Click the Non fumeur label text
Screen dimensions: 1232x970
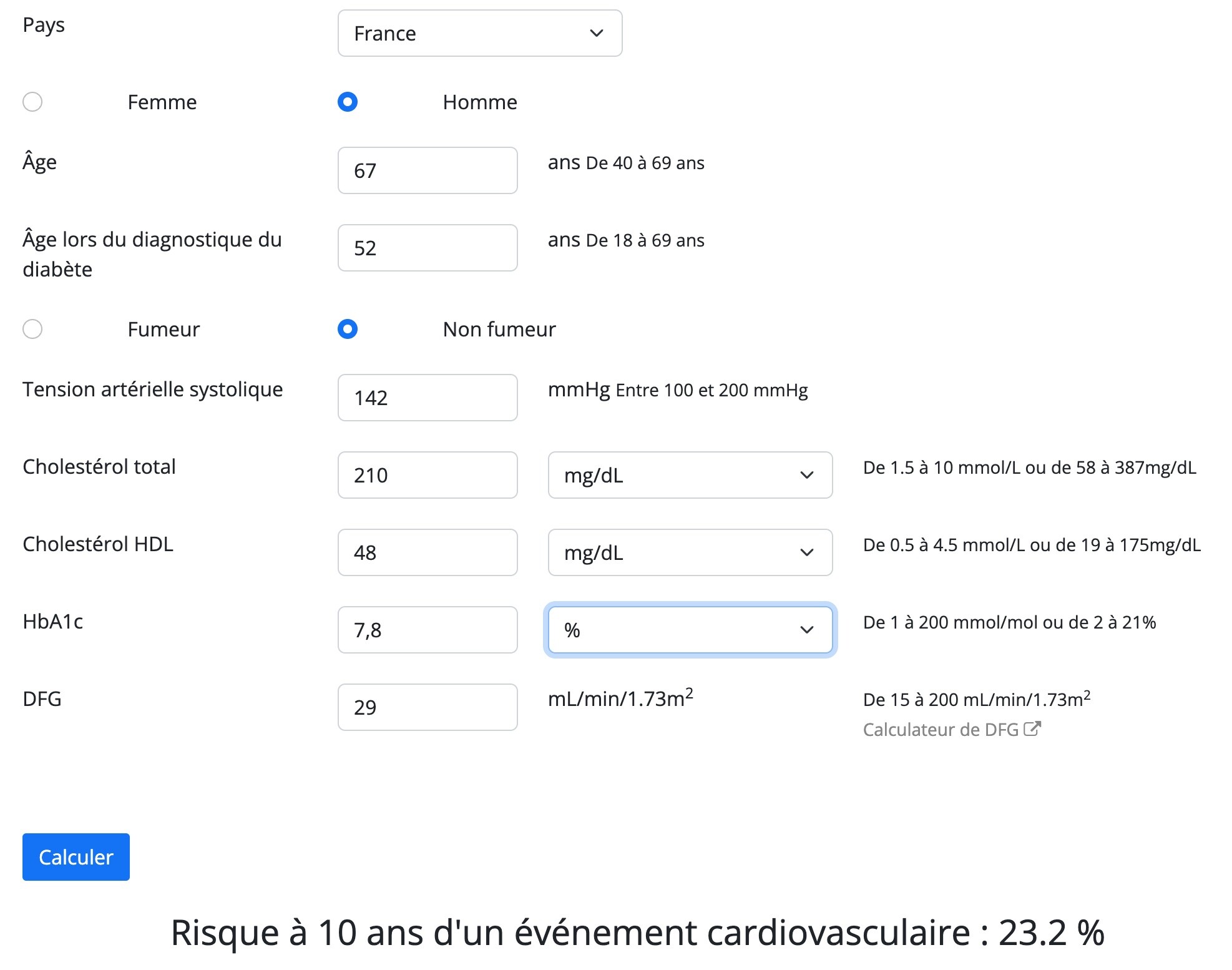(499, 330)
